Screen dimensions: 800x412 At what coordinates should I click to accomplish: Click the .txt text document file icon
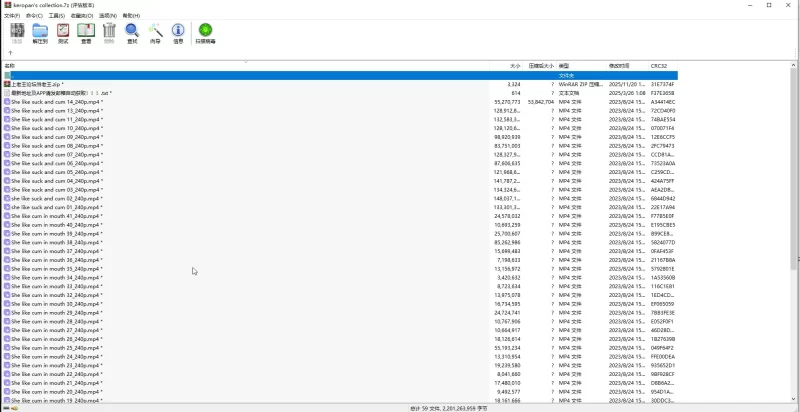coord(7,93)
